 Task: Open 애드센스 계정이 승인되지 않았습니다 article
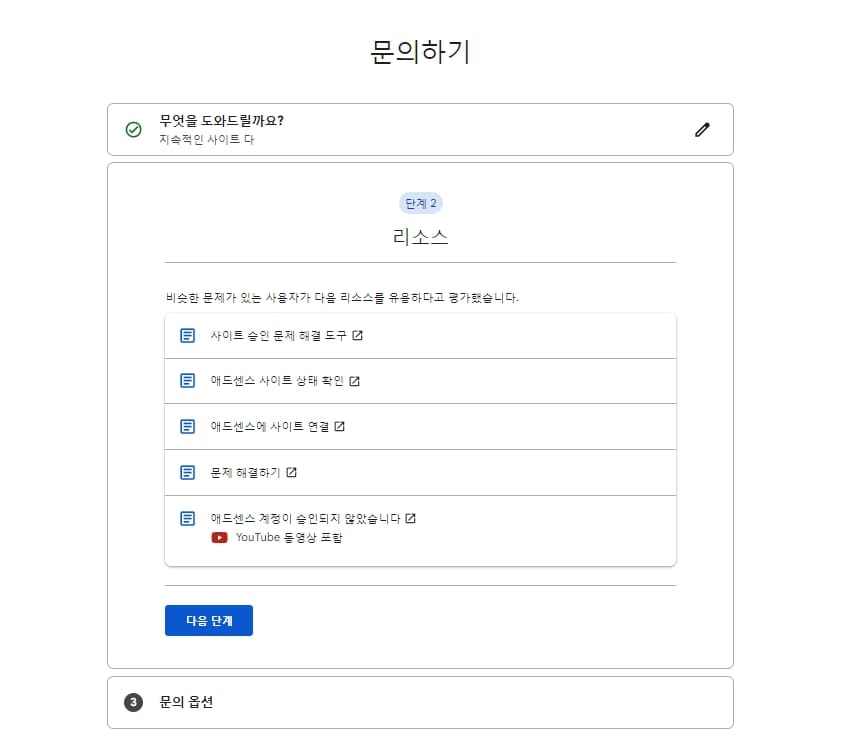pos(305,518)
